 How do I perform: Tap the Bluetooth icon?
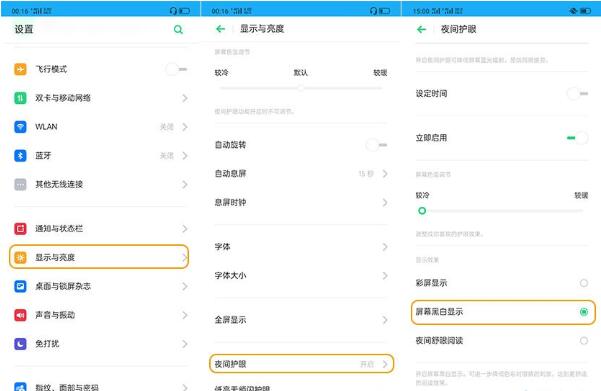coord(20,156)
